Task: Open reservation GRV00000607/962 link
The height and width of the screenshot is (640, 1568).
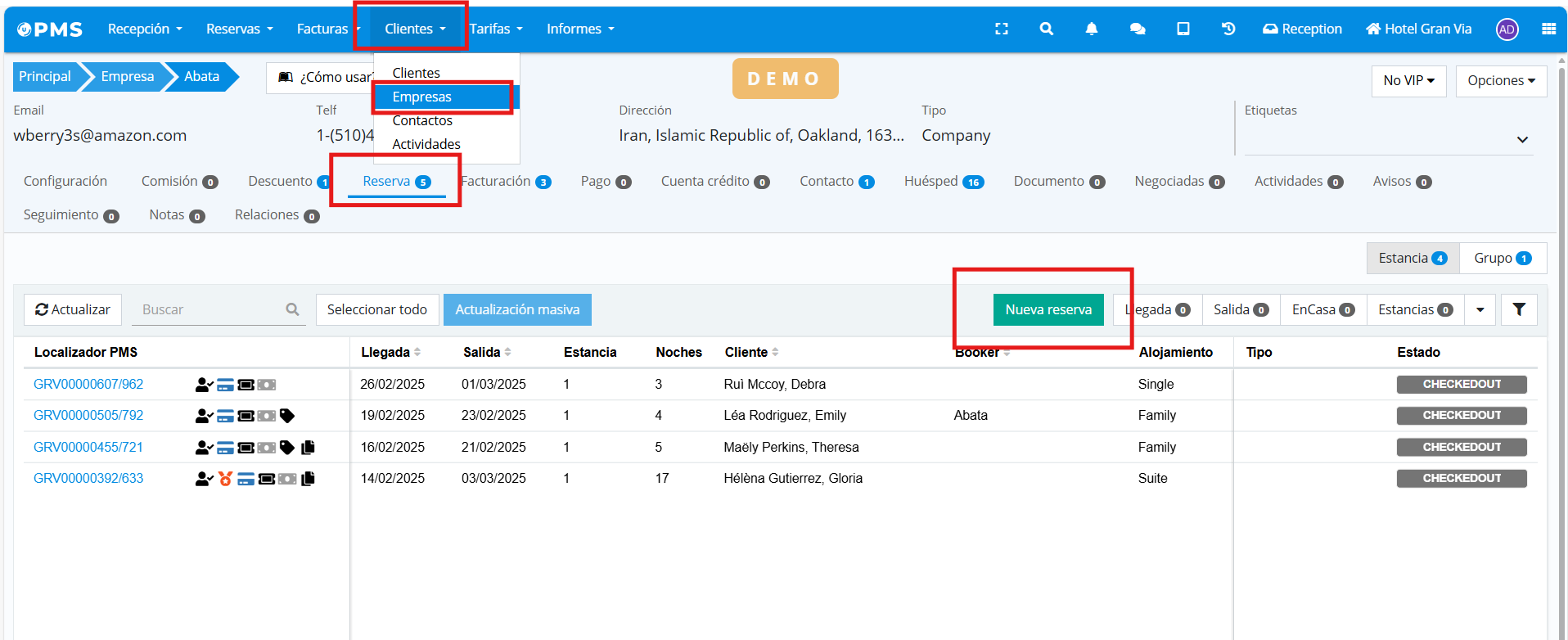Action: tap(88, 384)
